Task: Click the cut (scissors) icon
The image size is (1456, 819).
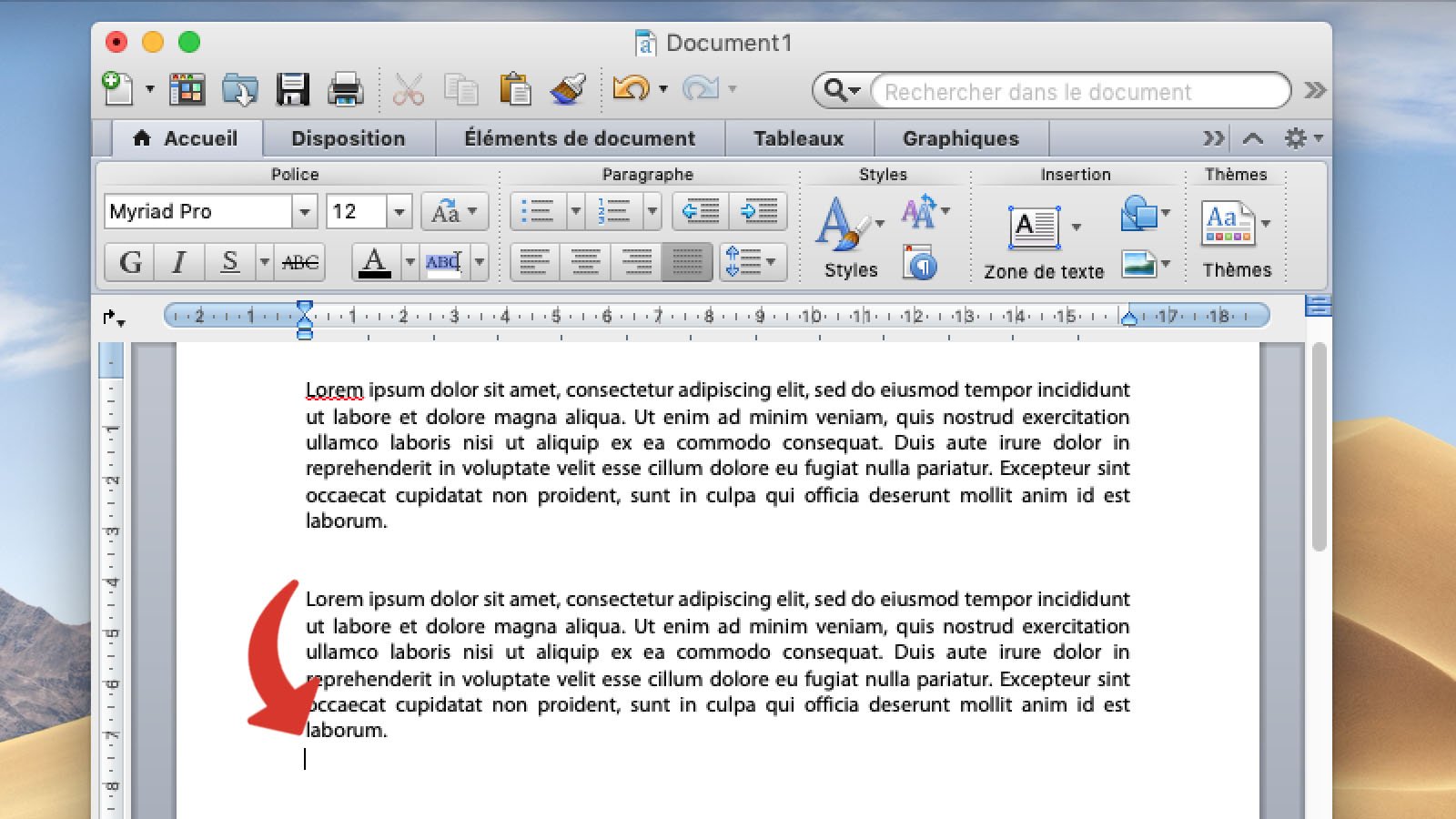Action: tap(407, 88)
